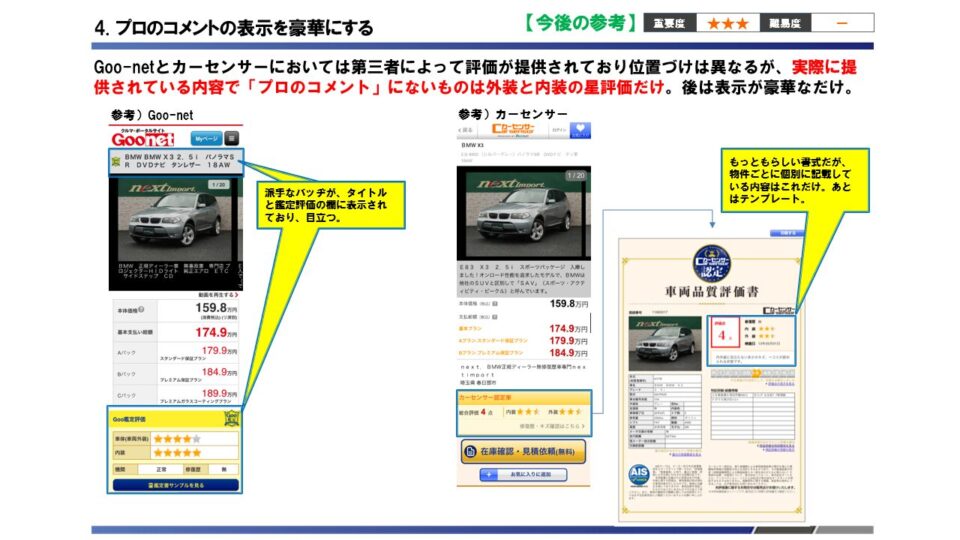Click the 鑑定書サンプルを見る button
The height and width of the screenshot is (540, 960).
click(x=175, y=485)
